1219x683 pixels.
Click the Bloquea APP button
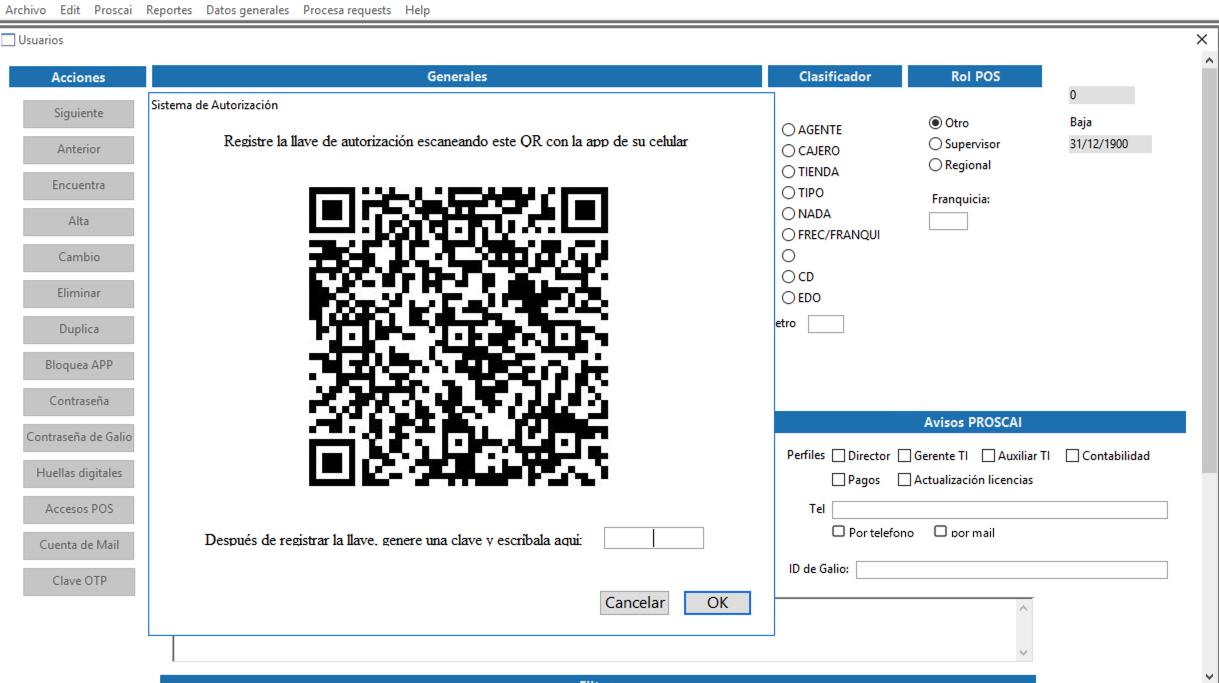click(x=79, y=365)
